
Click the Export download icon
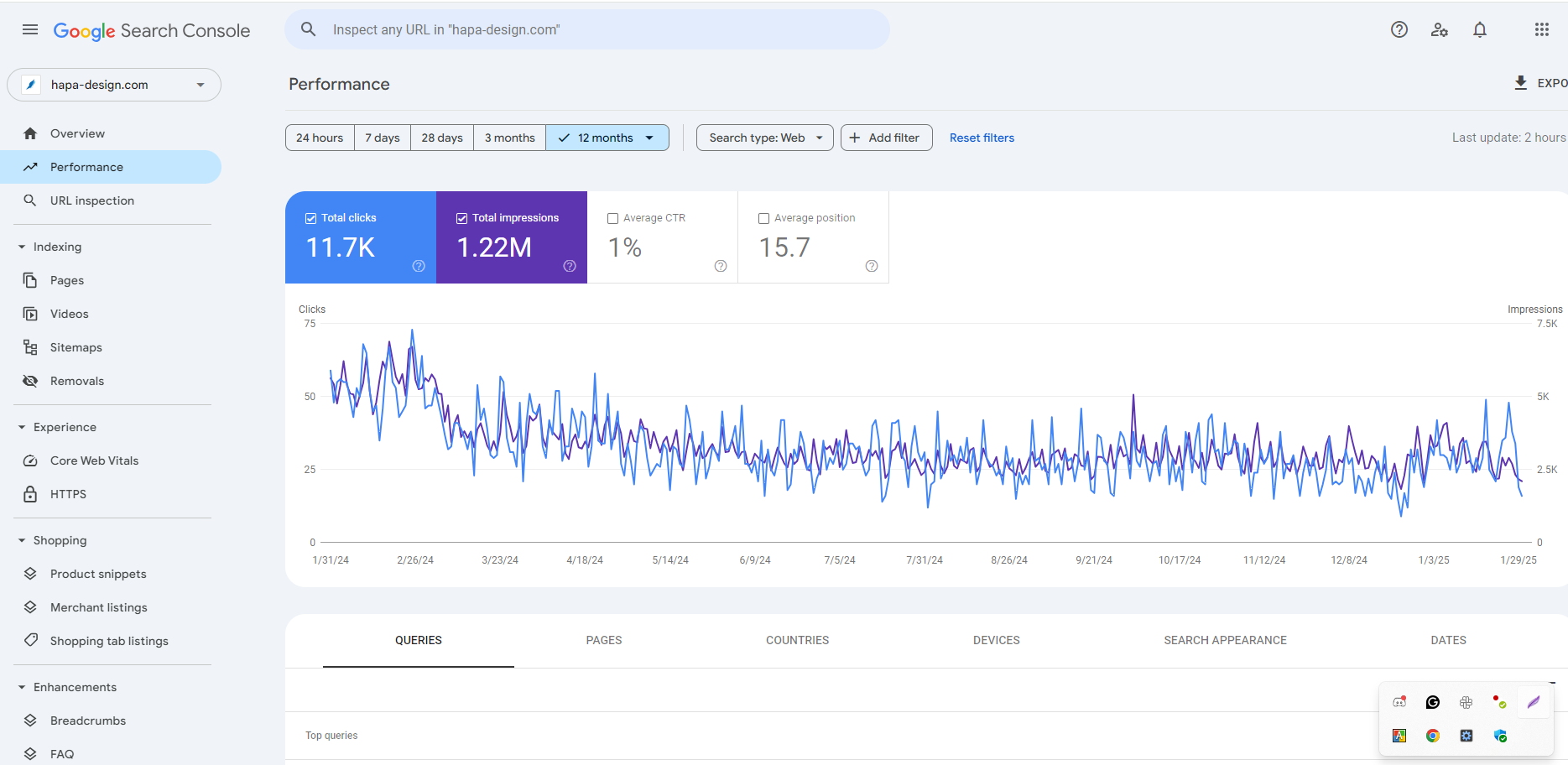click(1520, 82)
